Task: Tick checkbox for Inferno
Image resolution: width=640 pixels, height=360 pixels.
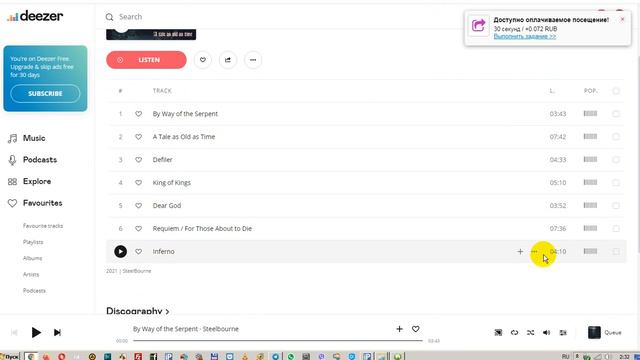Action: pos(616,251)
